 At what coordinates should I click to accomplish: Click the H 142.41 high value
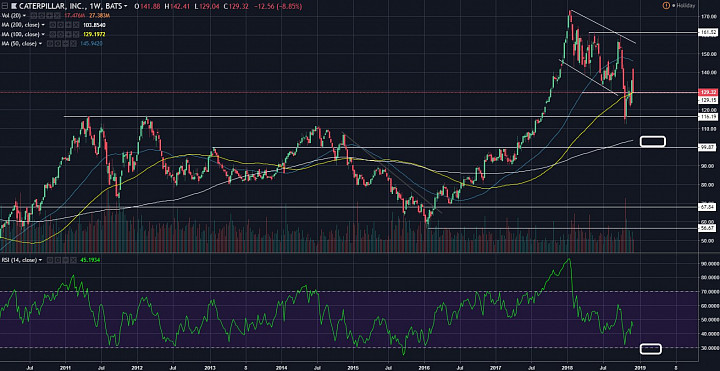click(178, 6)
